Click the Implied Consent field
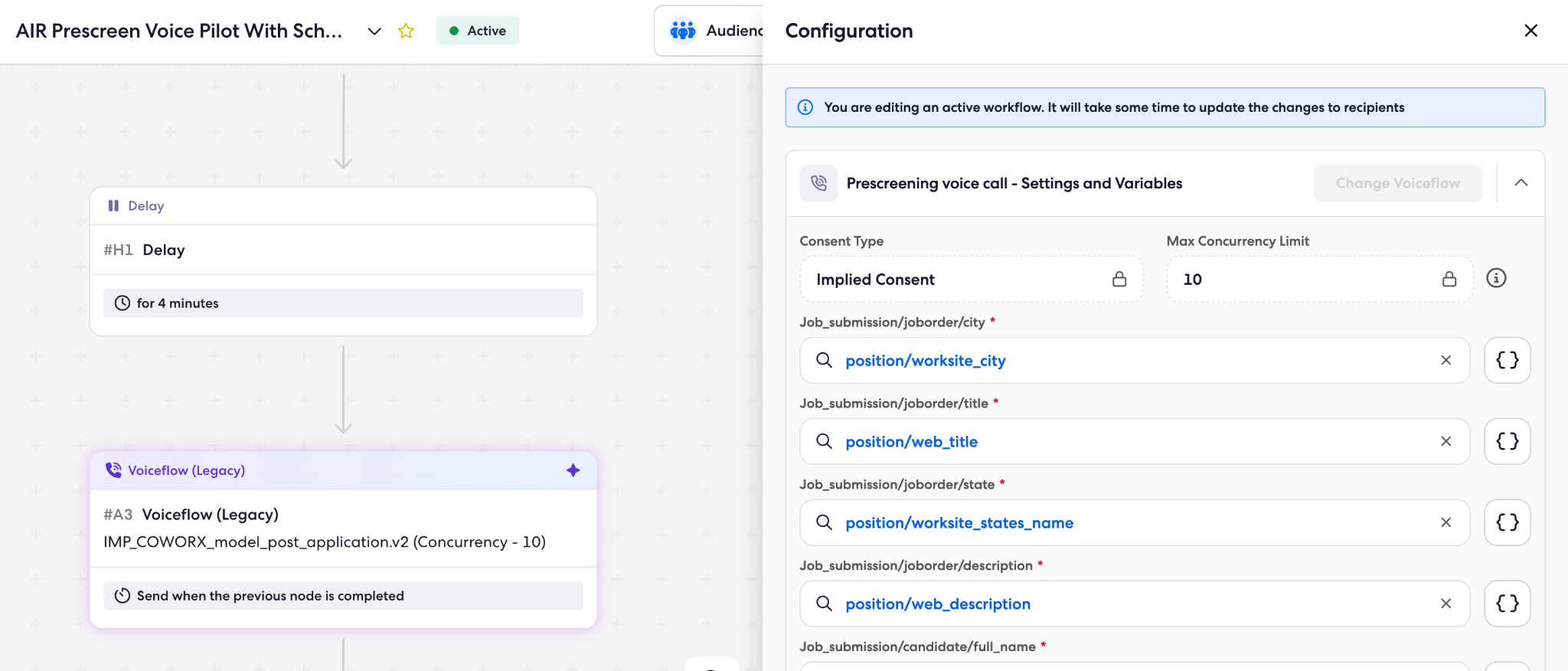 pyautogui.click(x=972, y=280)
